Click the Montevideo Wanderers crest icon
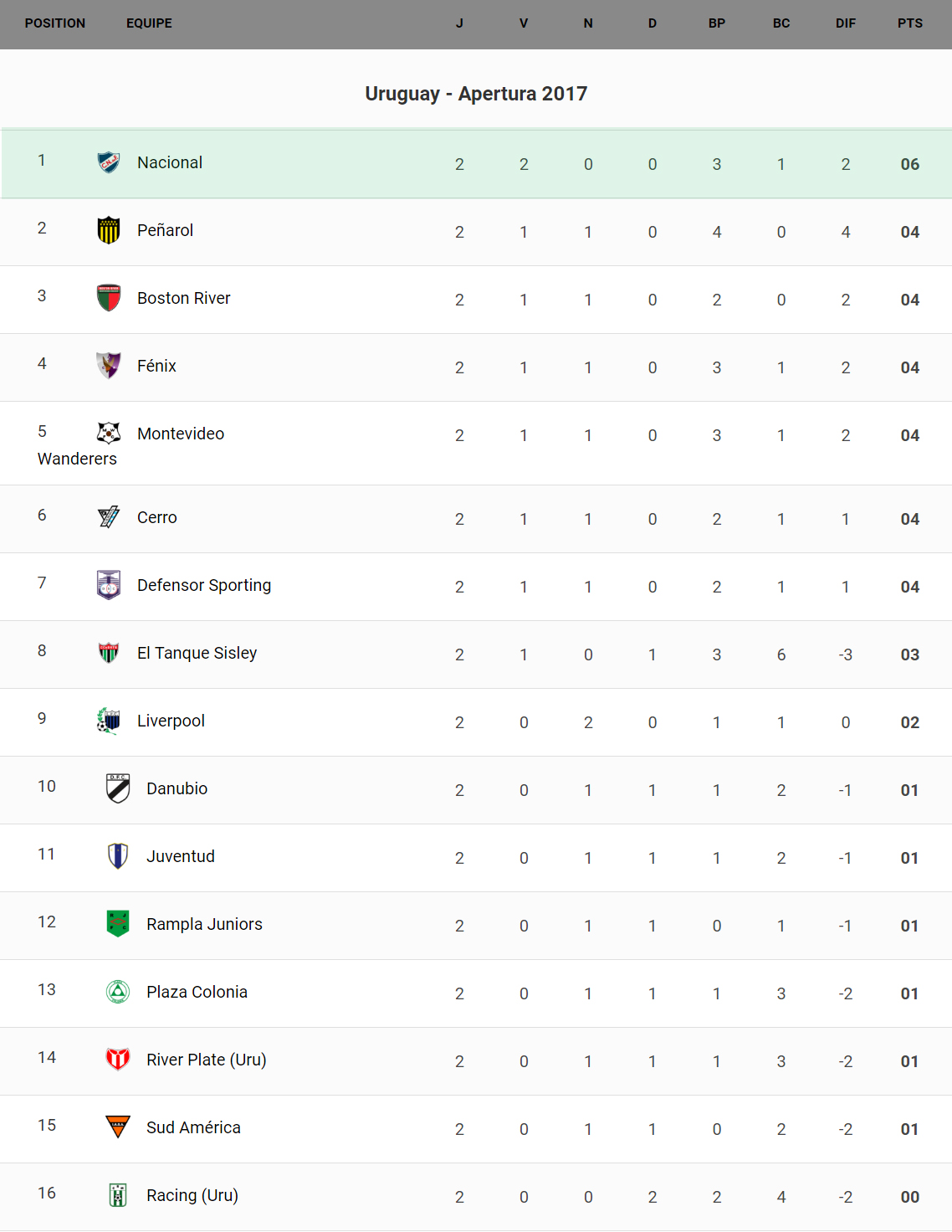 tap(109, 433)
